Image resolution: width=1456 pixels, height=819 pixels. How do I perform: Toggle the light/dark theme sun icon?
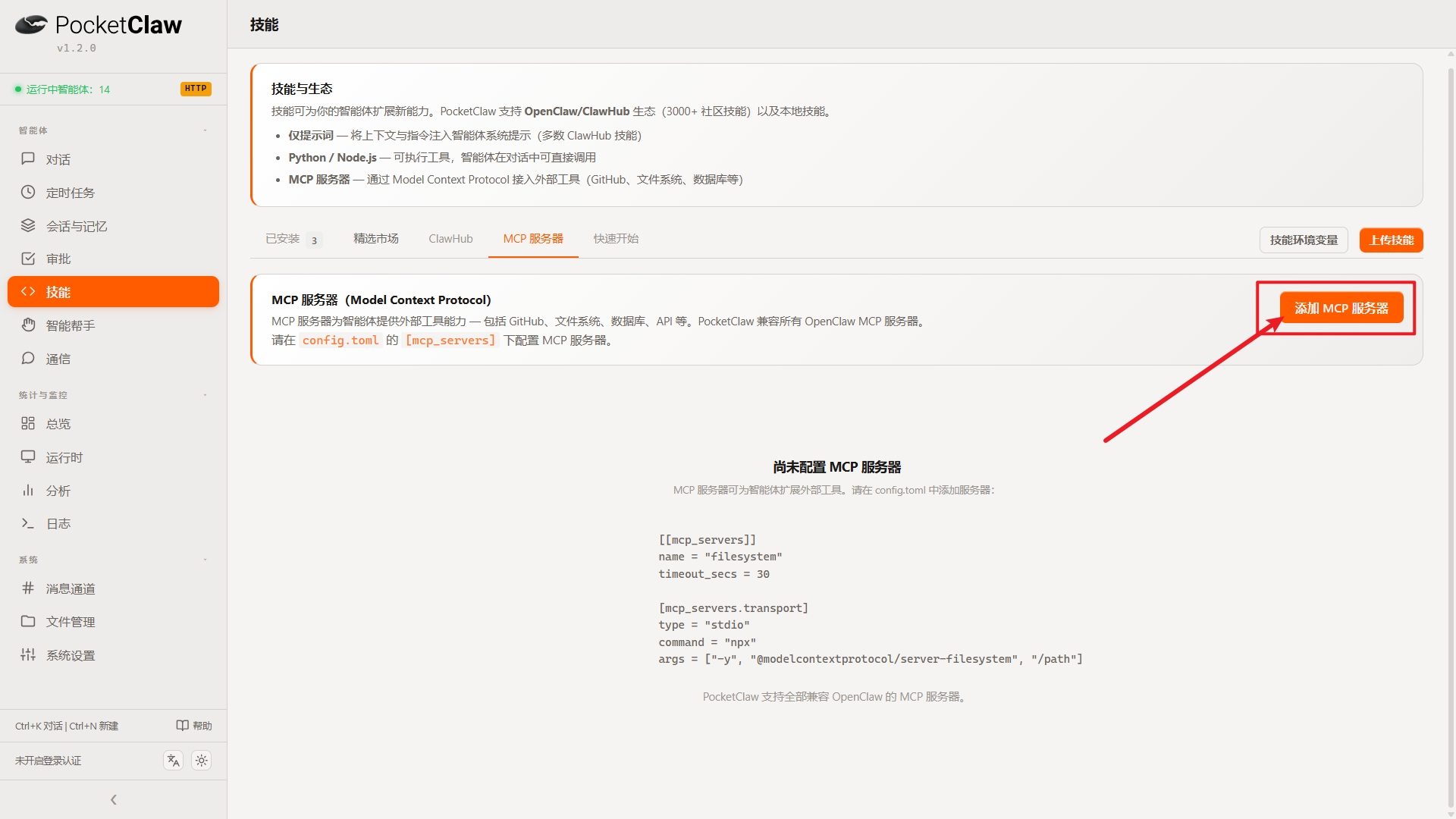pyautogui.click(x=201, y=761)
